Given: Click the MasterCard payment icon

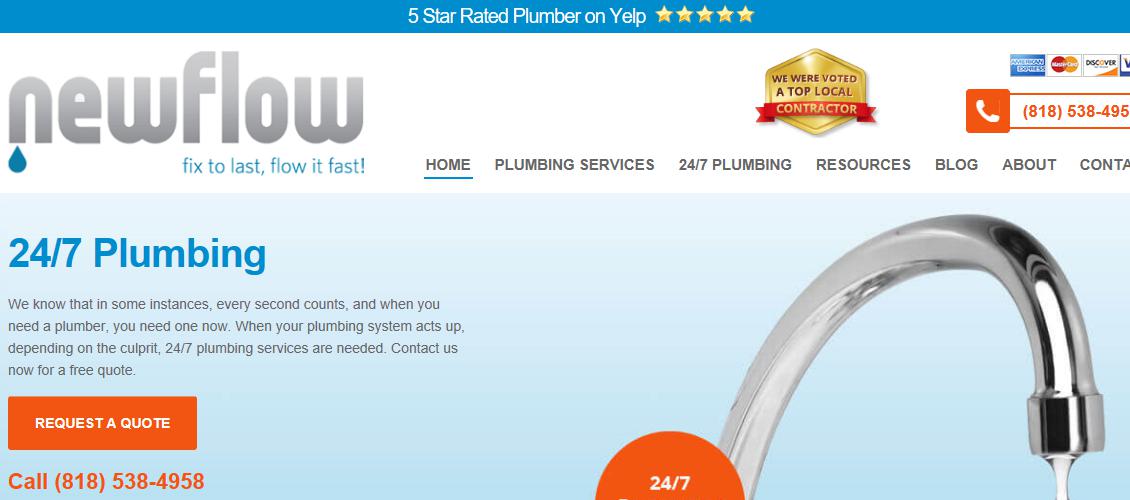Looking at the screenshot, I should click(1064, 65).
